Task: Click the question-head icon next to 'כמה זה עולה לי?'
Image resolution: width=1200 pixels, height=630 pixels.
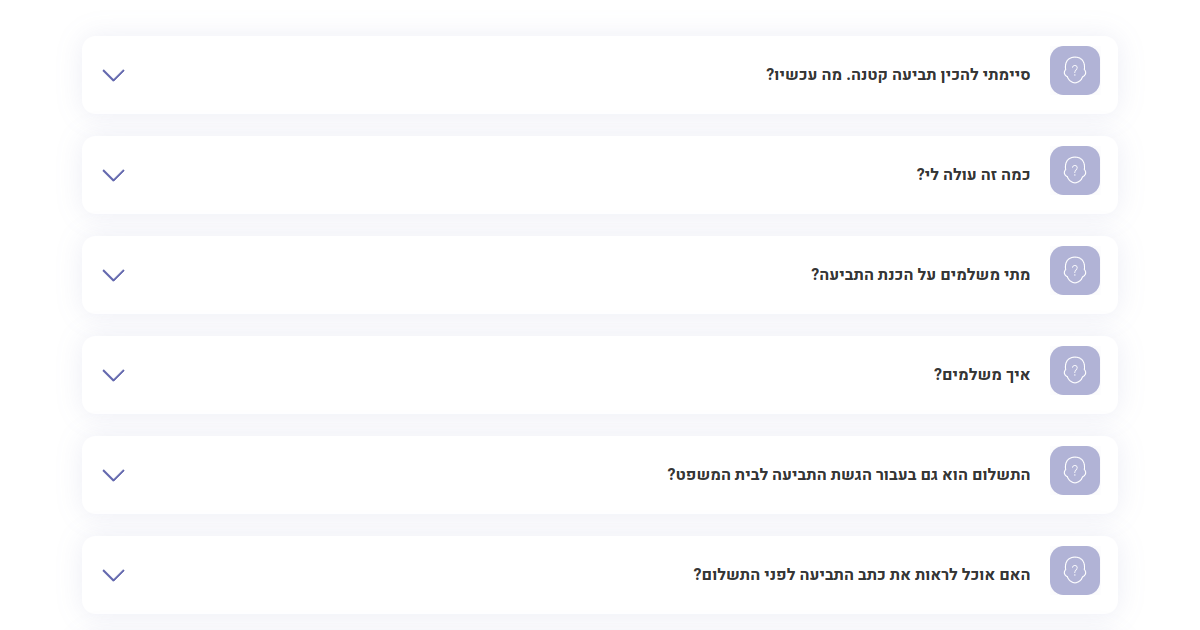Action: coord(1075,170)
